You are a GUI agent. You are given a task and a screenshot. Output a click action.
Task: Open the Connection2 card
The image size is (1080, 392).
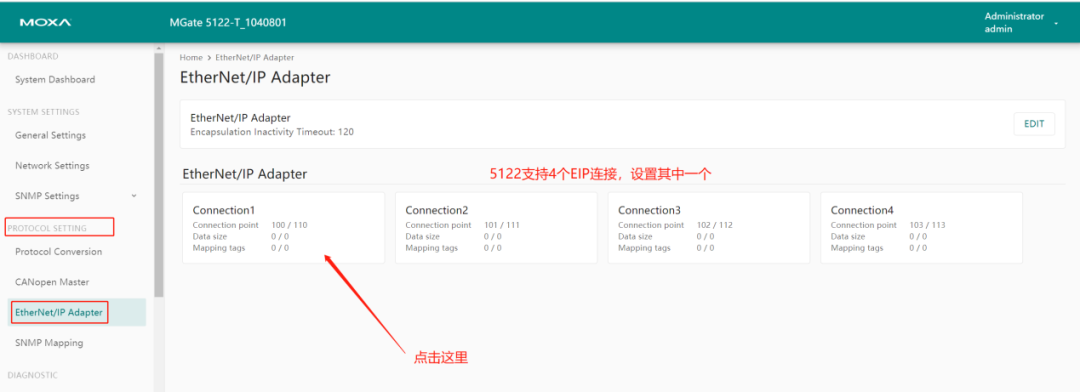point(496,228)
